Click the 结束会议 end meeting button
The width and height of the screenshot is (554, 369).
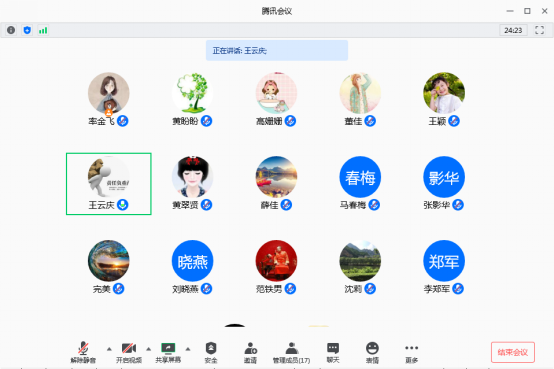coord(513,352)
